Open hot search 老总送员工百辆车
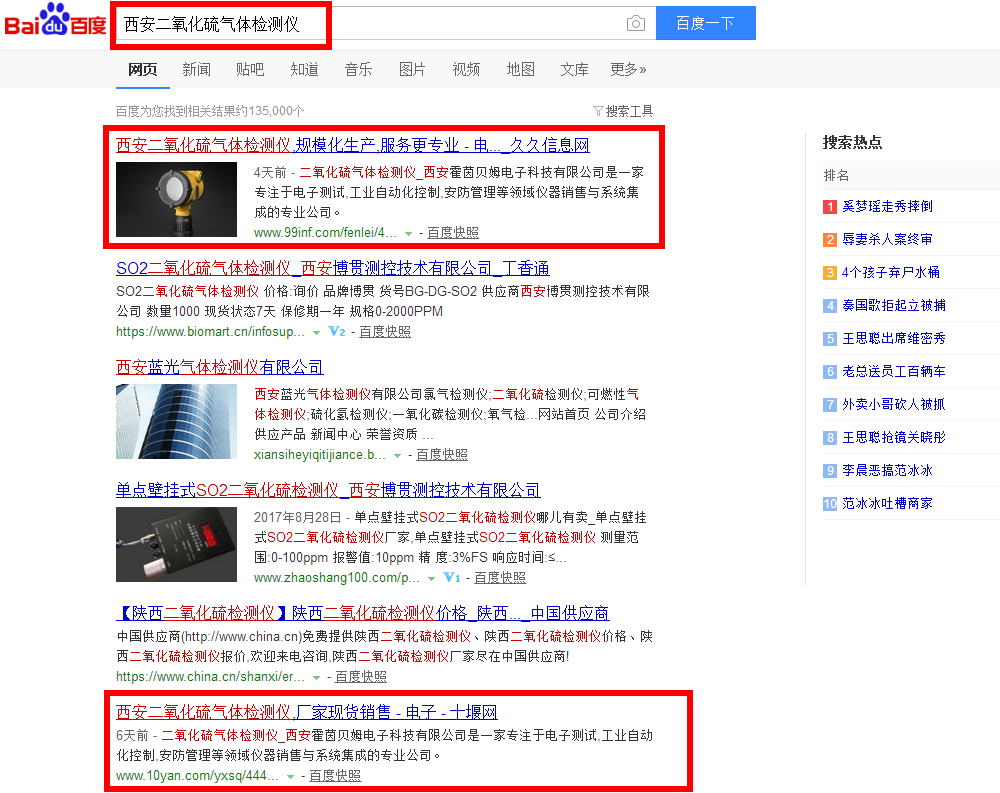The image size is (1000, 793). point(893,371)
